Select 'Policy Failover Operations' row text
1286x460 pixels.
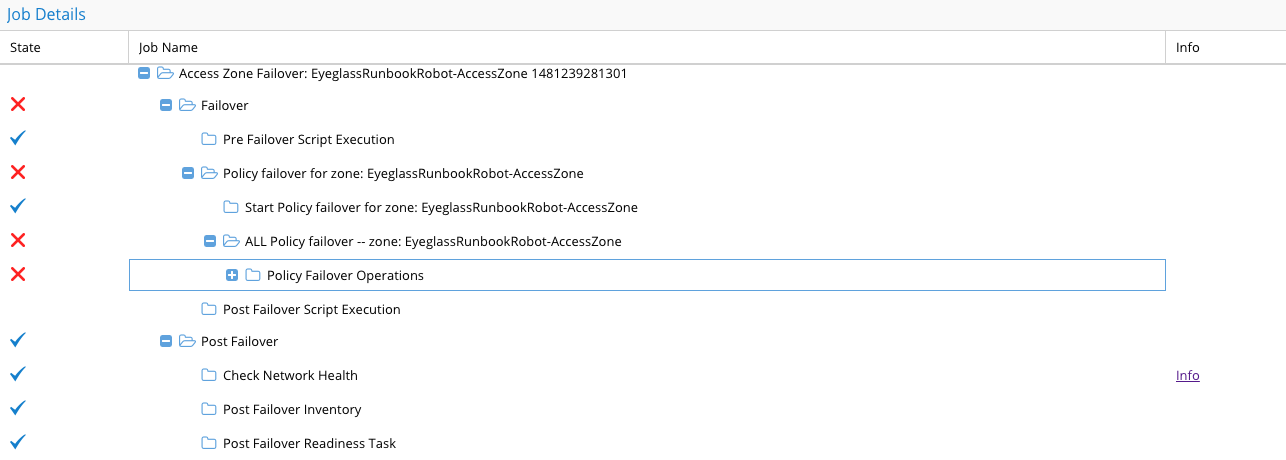(x=345, y=276)
